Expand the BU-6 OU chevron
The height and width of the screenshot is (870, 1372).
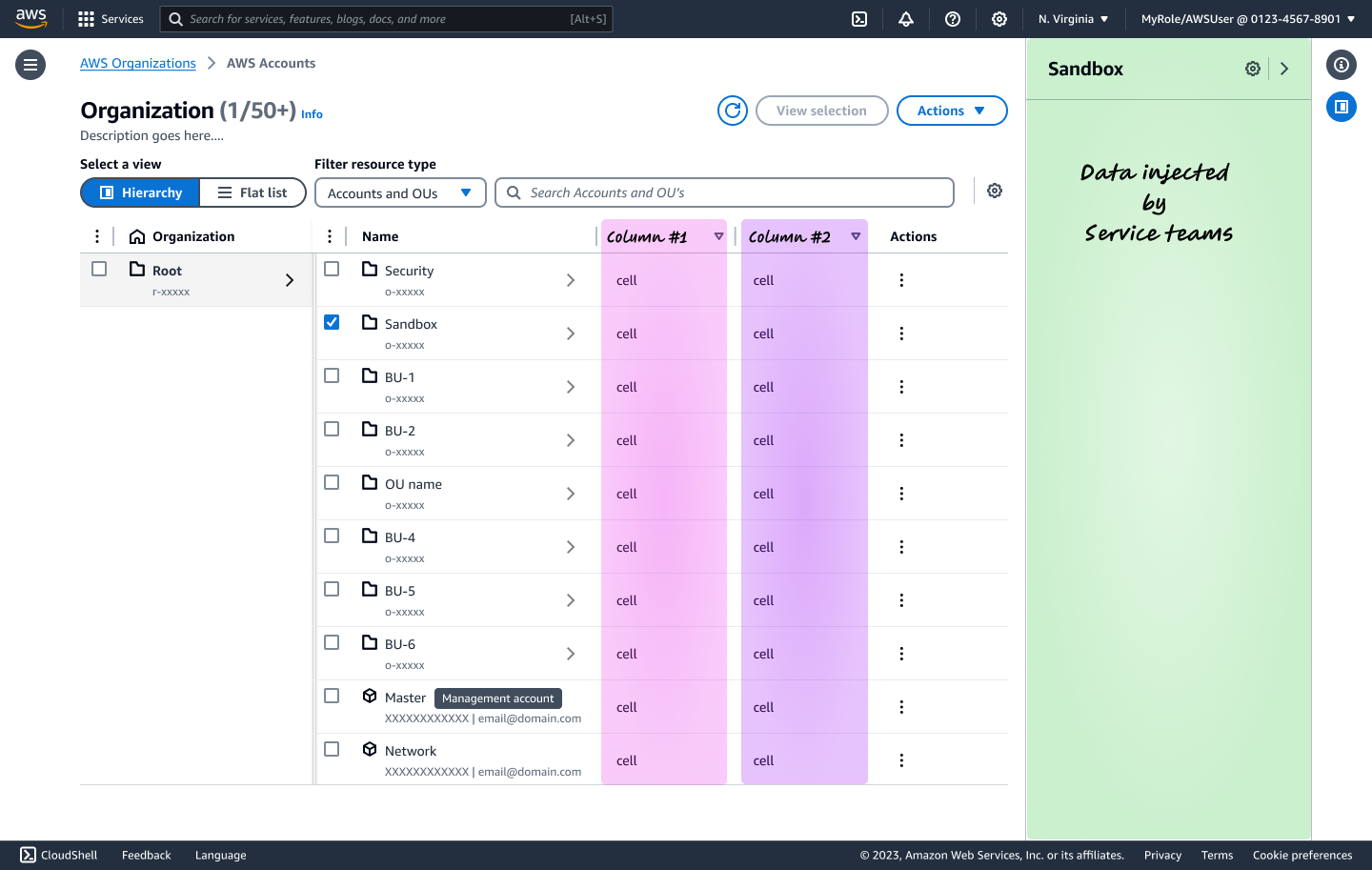click(x=571, y=654)
